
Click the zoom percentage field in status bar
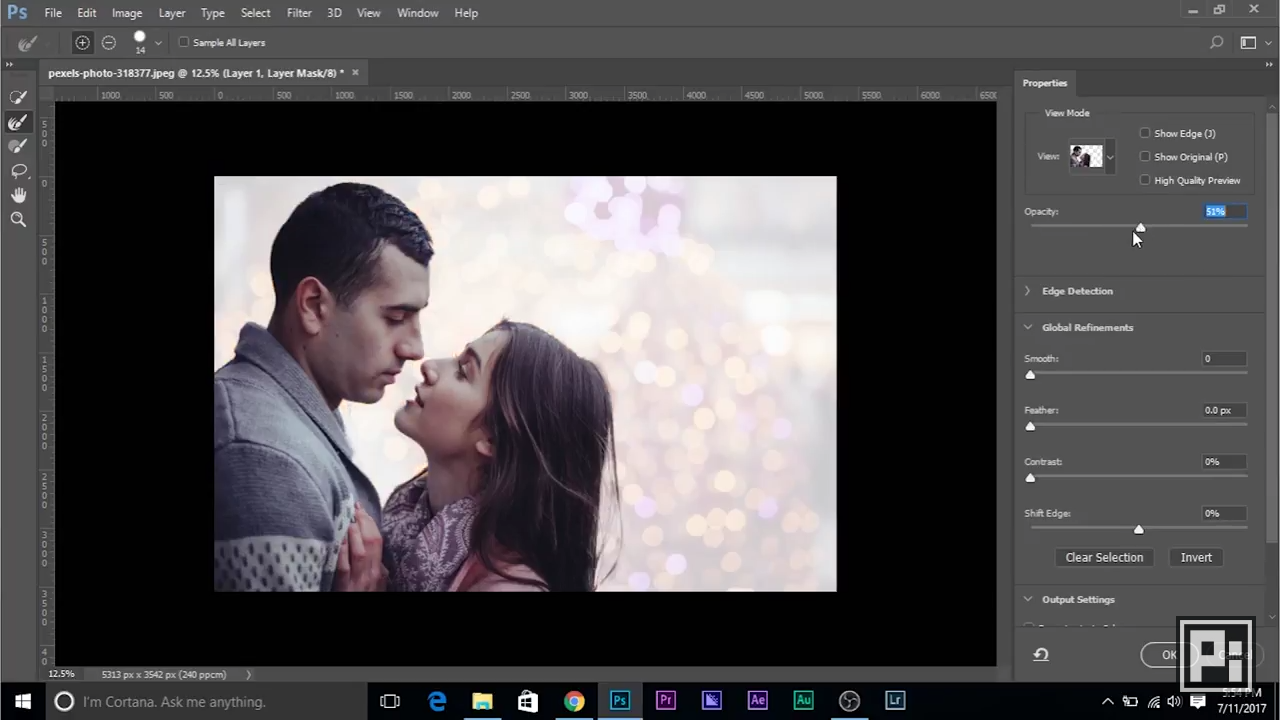[x=62, y=674]
